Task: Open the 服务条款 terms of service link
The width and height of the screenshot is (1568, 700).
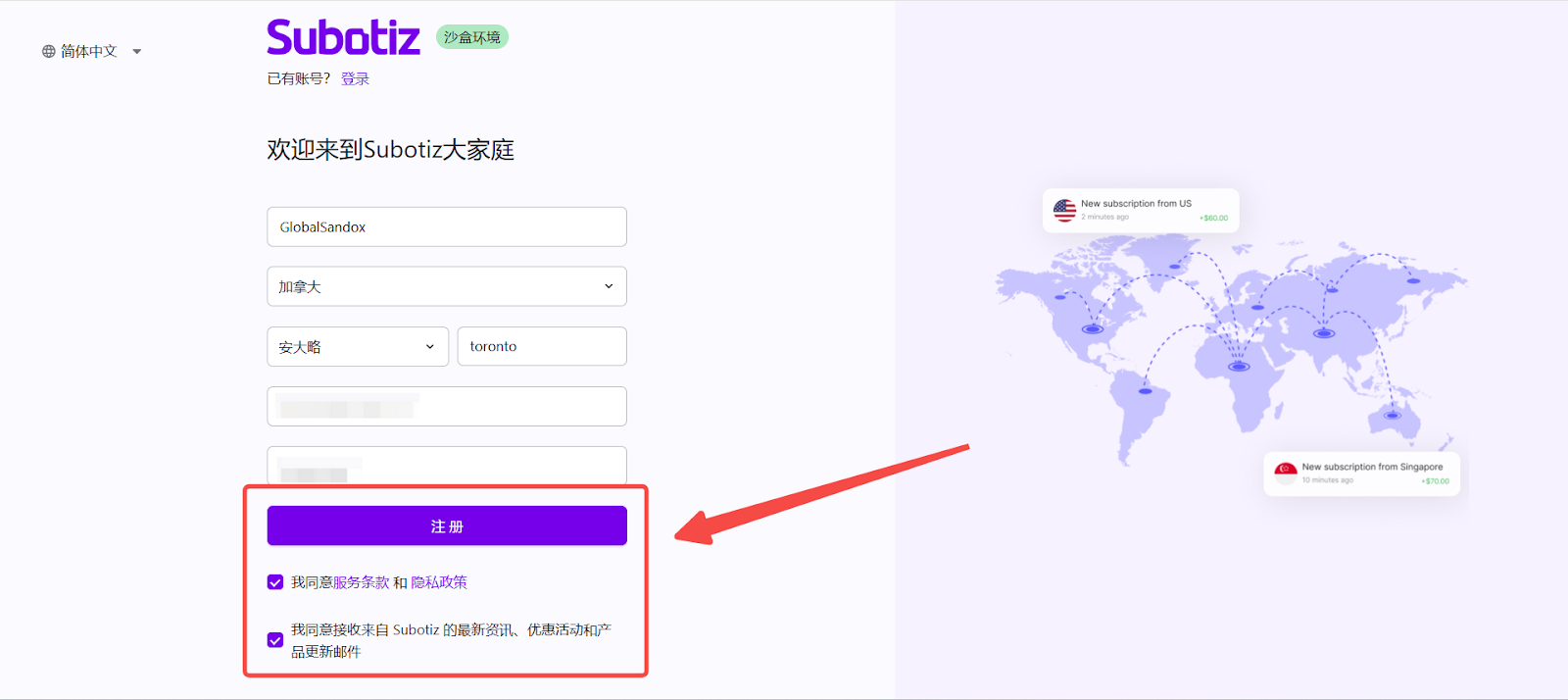Action: (361, 582)
